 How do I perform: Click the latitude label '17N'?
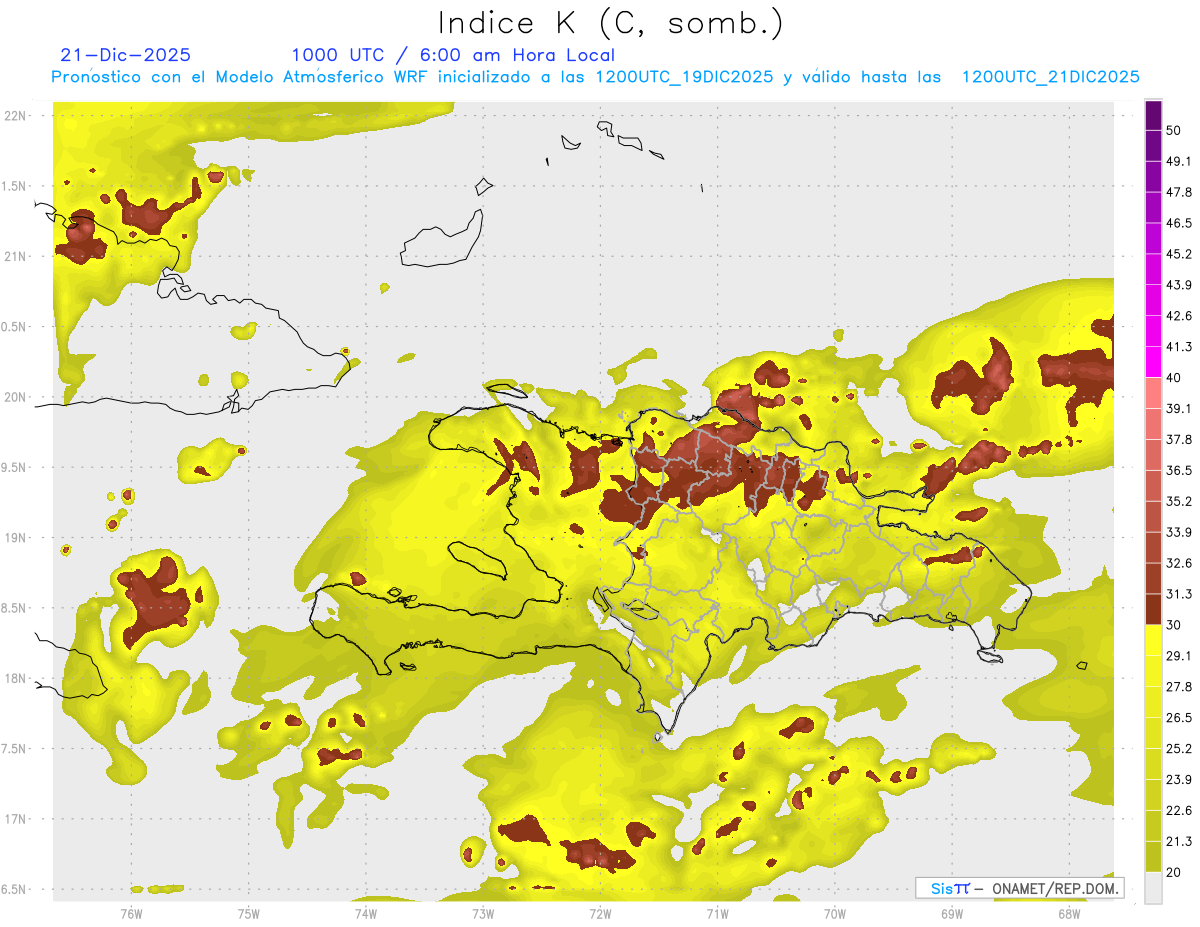(15, 820)
